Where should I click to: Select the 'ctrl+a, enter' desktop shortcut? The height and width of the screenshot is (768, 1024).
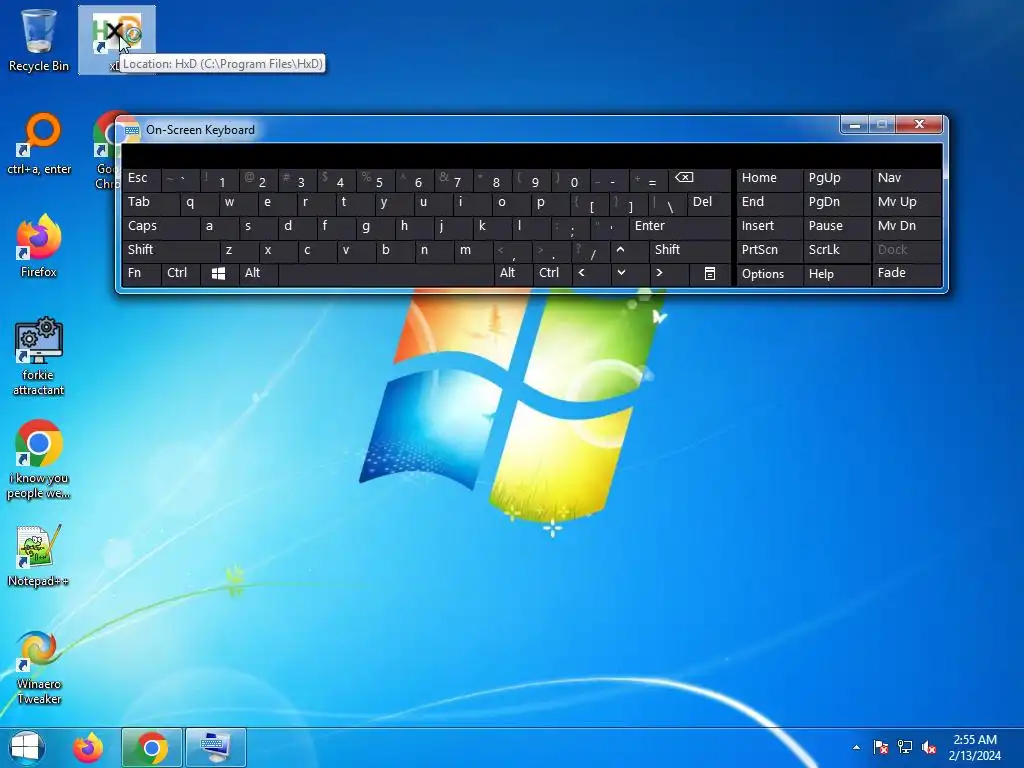pyautogui.click(x=39, y=144)
